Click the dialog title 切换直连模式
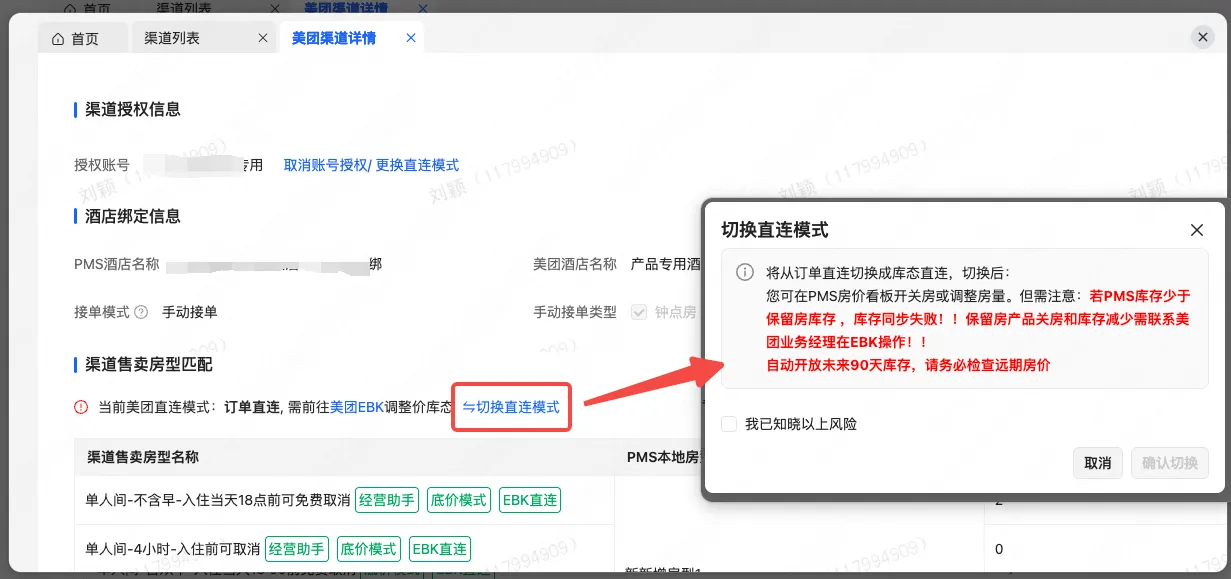 click(x=775, y=230)
